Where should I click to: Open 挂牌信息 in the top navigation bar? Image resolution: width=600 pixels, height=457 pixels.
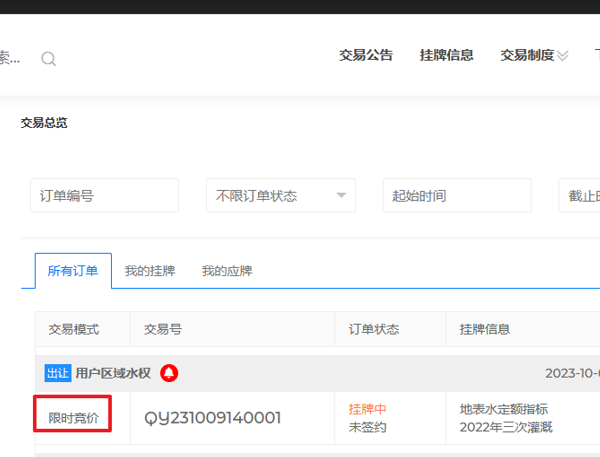click(446, 55)
